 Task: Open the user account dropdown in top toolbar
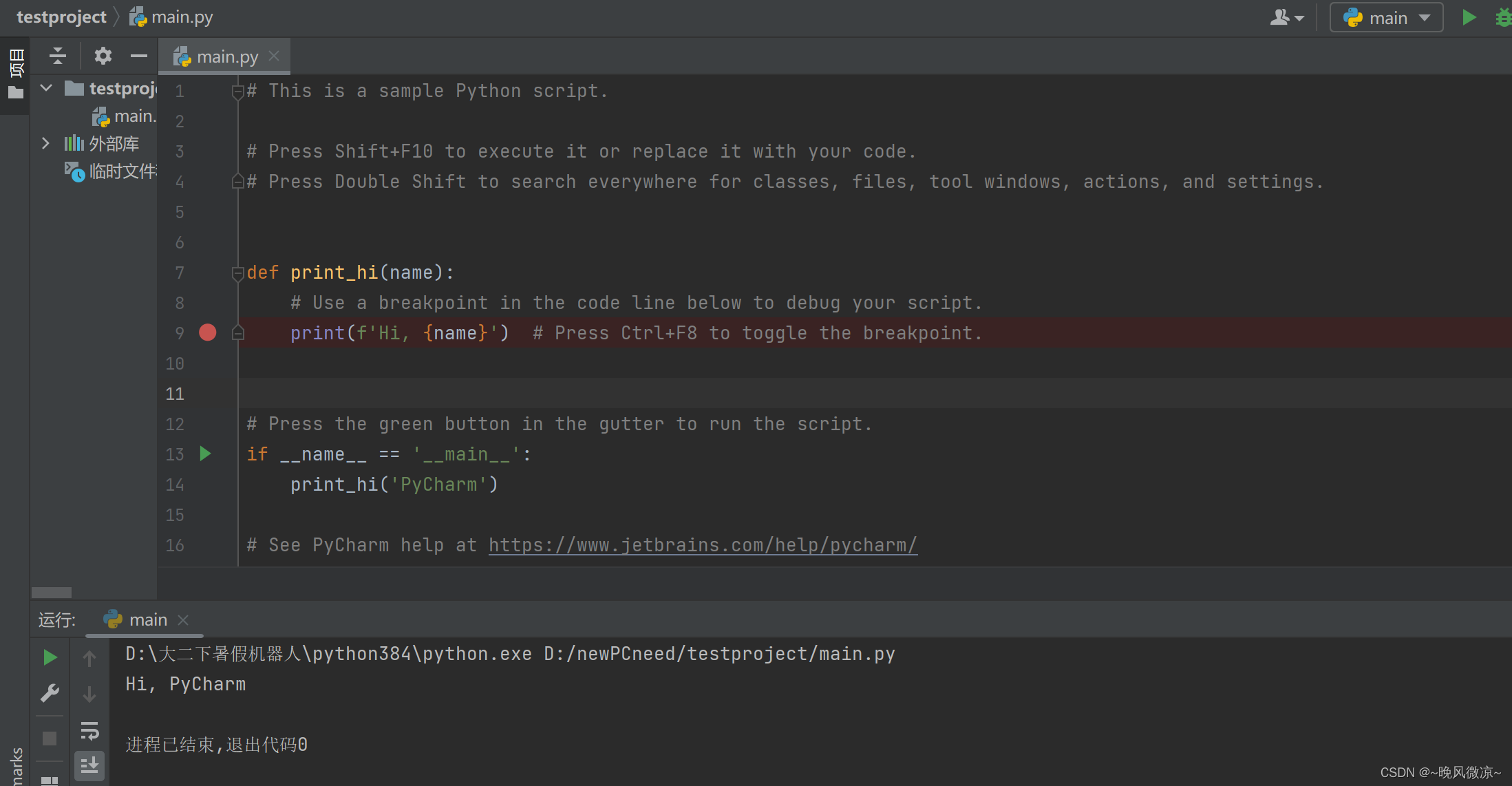point(1287,18)
